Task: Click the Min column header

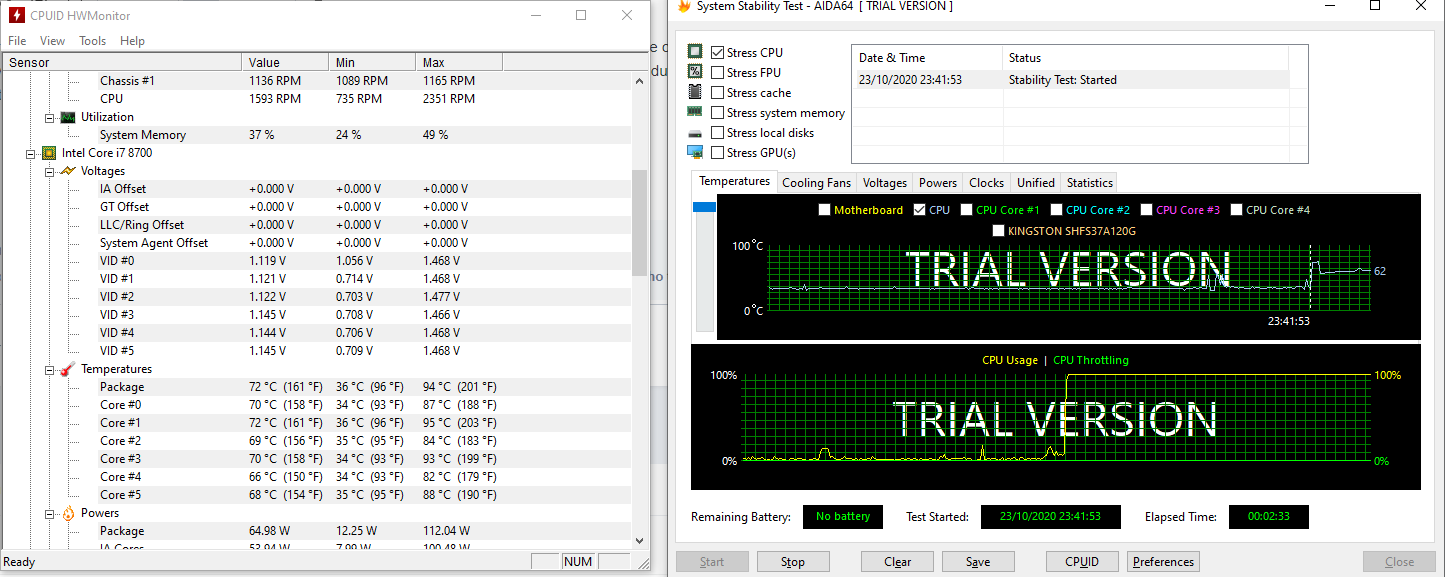Action: (x=372, y=62)
